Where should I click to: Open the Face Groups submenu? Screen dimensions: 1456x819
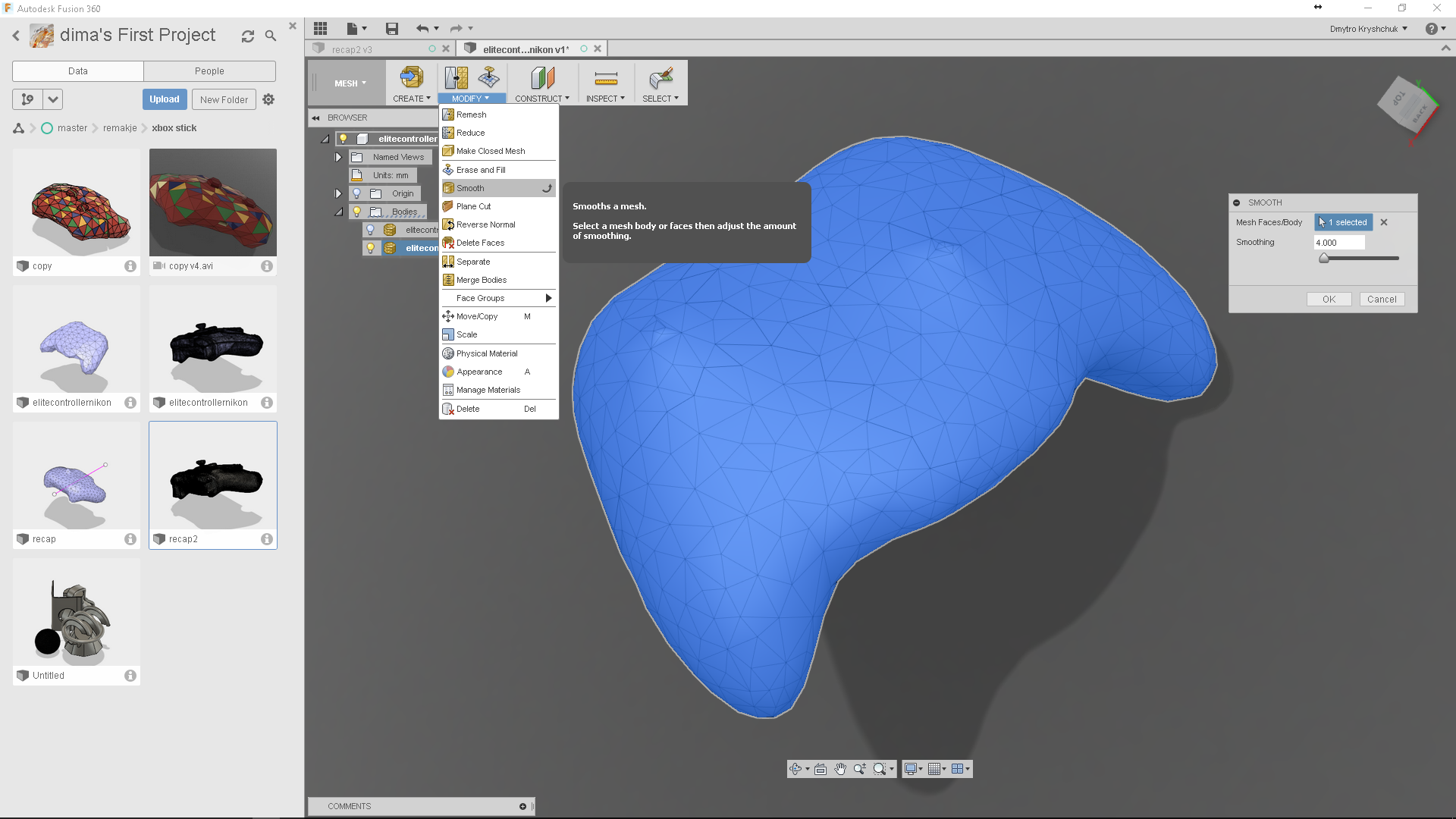coord(499,298)
